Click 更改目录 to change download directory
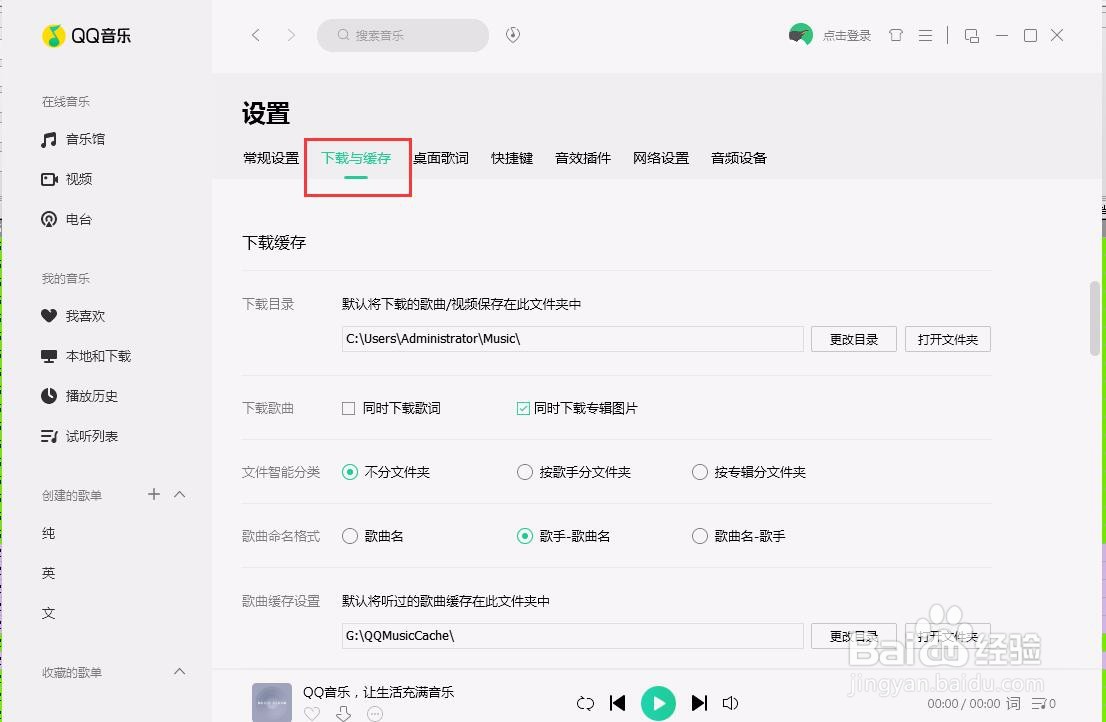This screenshot has width=1106, height=722. pos(853,338)
